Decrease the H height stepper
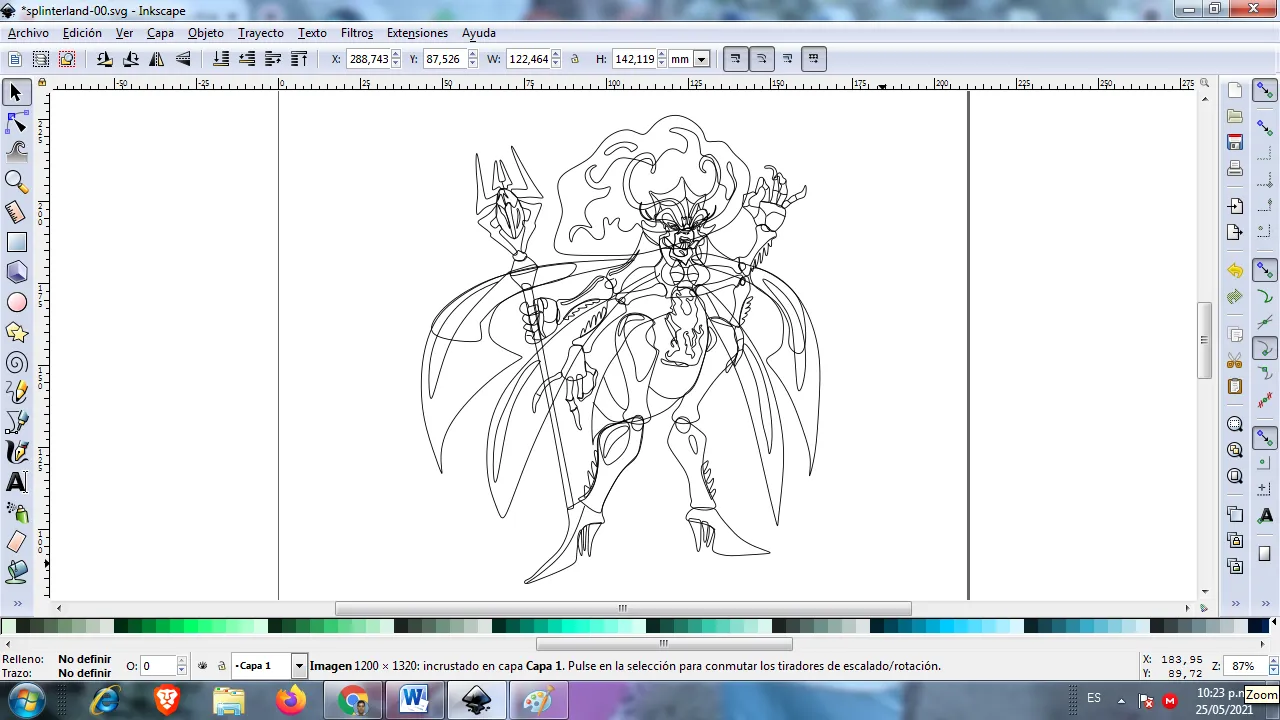The width and height of the screenshot is (1280, 720). pos(662,64)
